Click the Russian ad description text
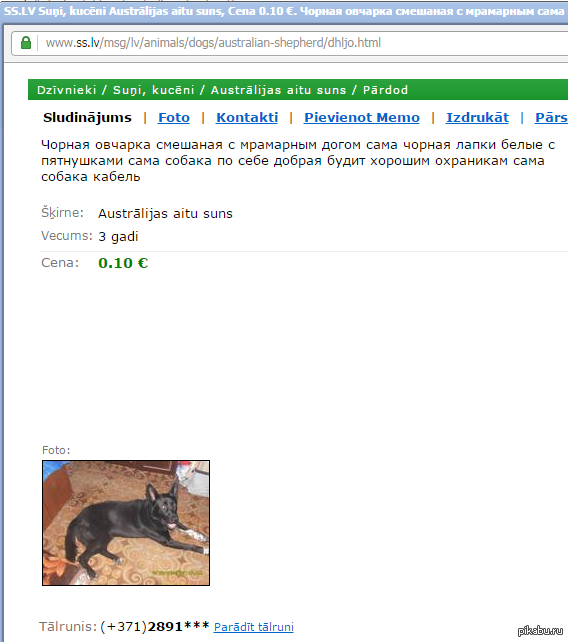Image resolution: width=568 pixels, height=642 pixels. (x=298, y=160)
